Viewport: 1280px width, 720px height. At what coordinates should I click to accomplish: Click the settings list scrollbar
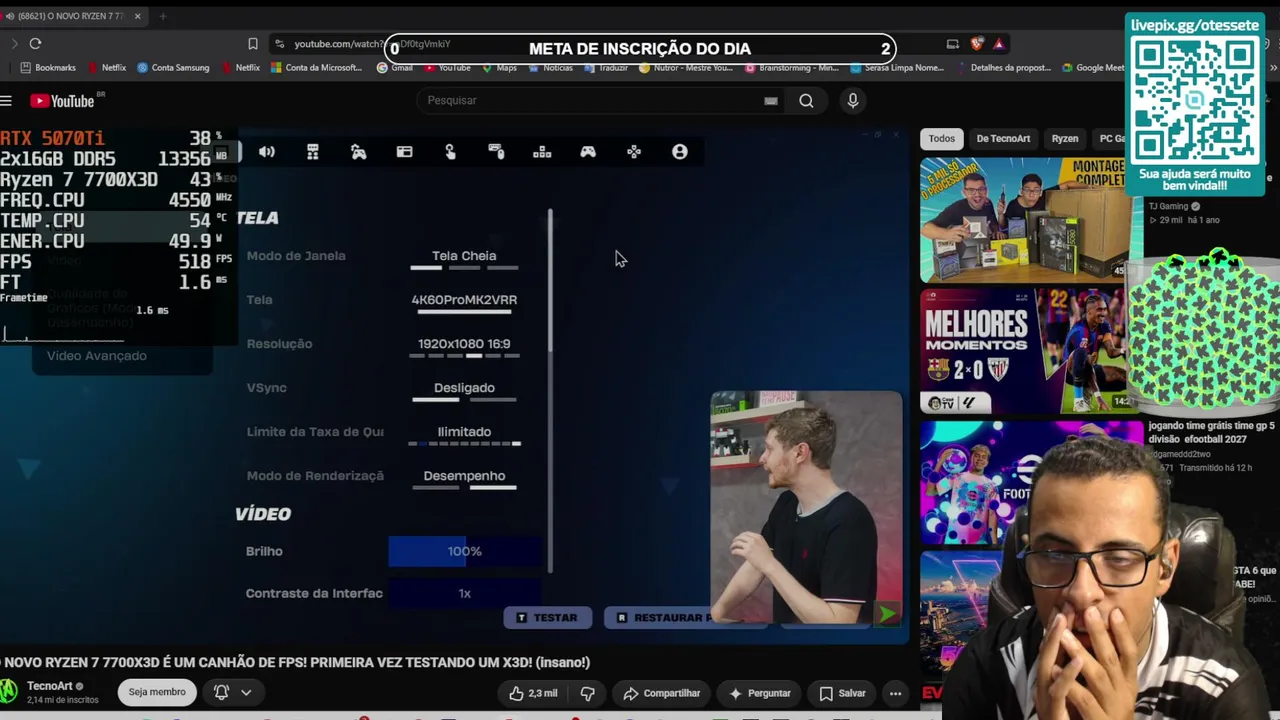550,392
